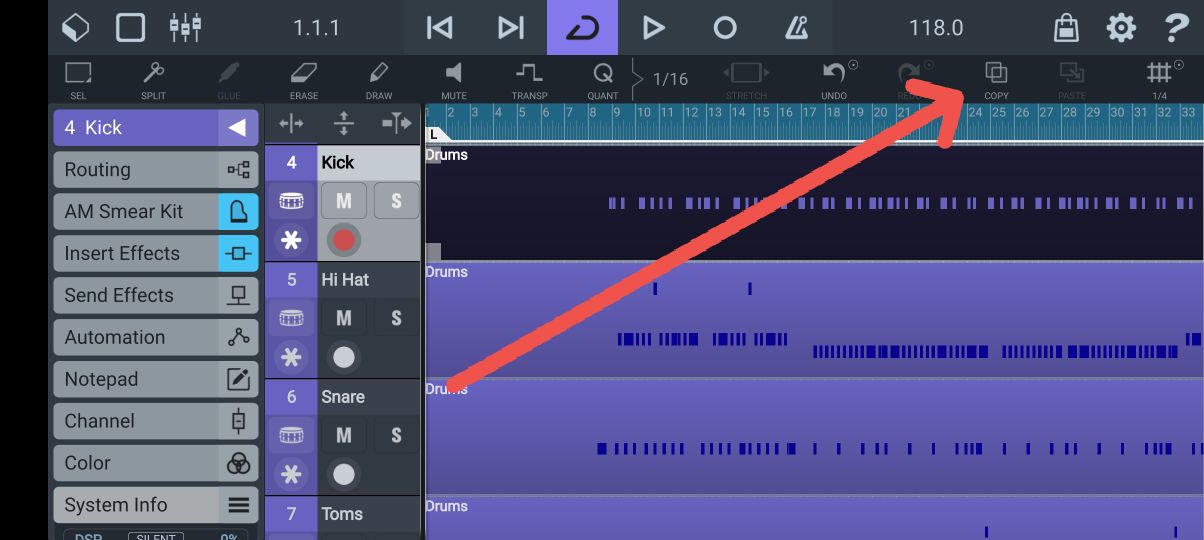Click the position display 1.1.1

click(x=316, y=27)
